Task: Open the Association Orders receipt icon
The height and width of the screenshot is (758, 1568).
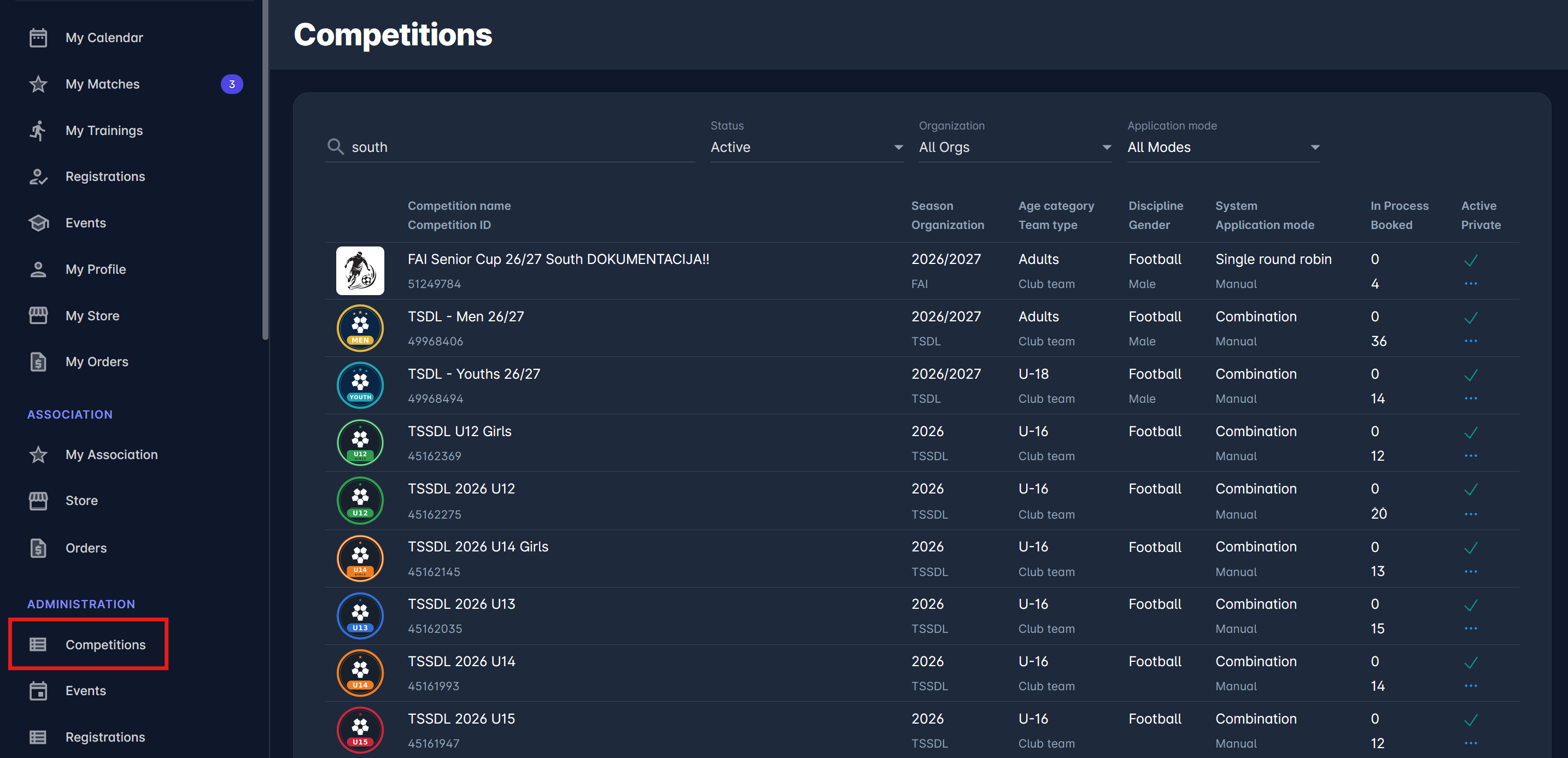Action: [38, 548]
